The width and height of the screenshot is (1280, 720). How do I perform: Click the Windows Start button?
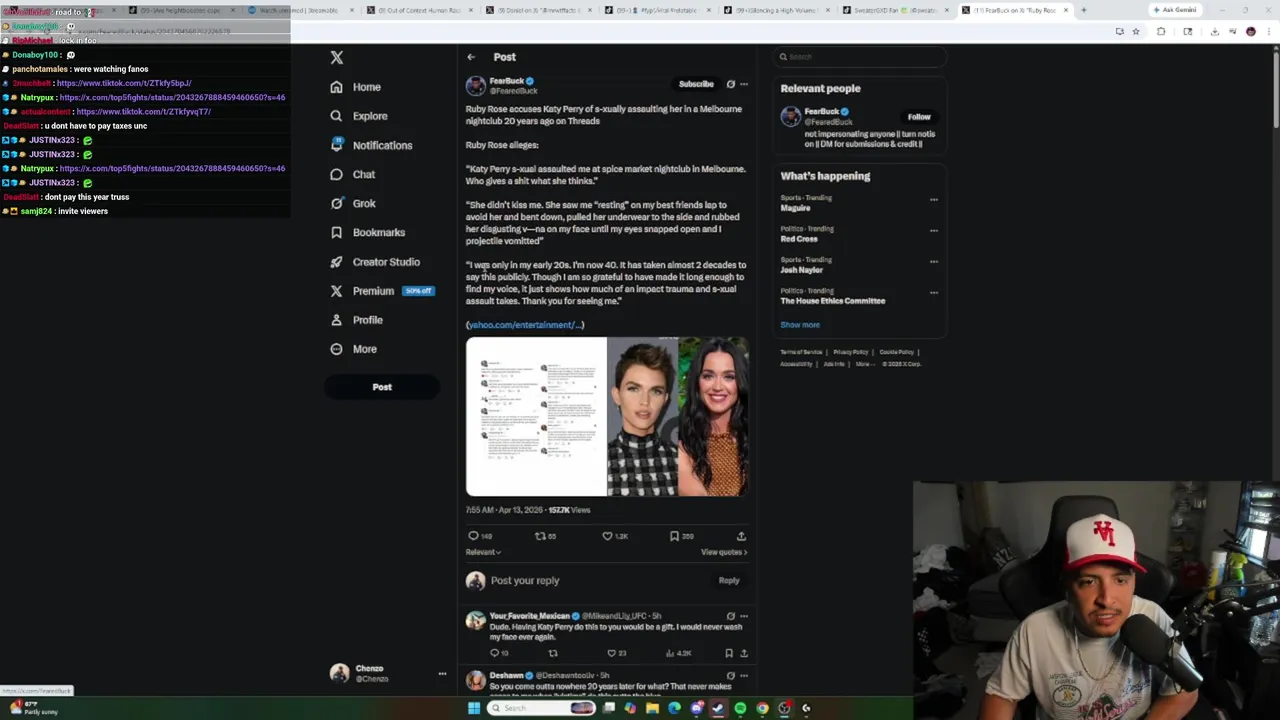click(x=473, y=708)
